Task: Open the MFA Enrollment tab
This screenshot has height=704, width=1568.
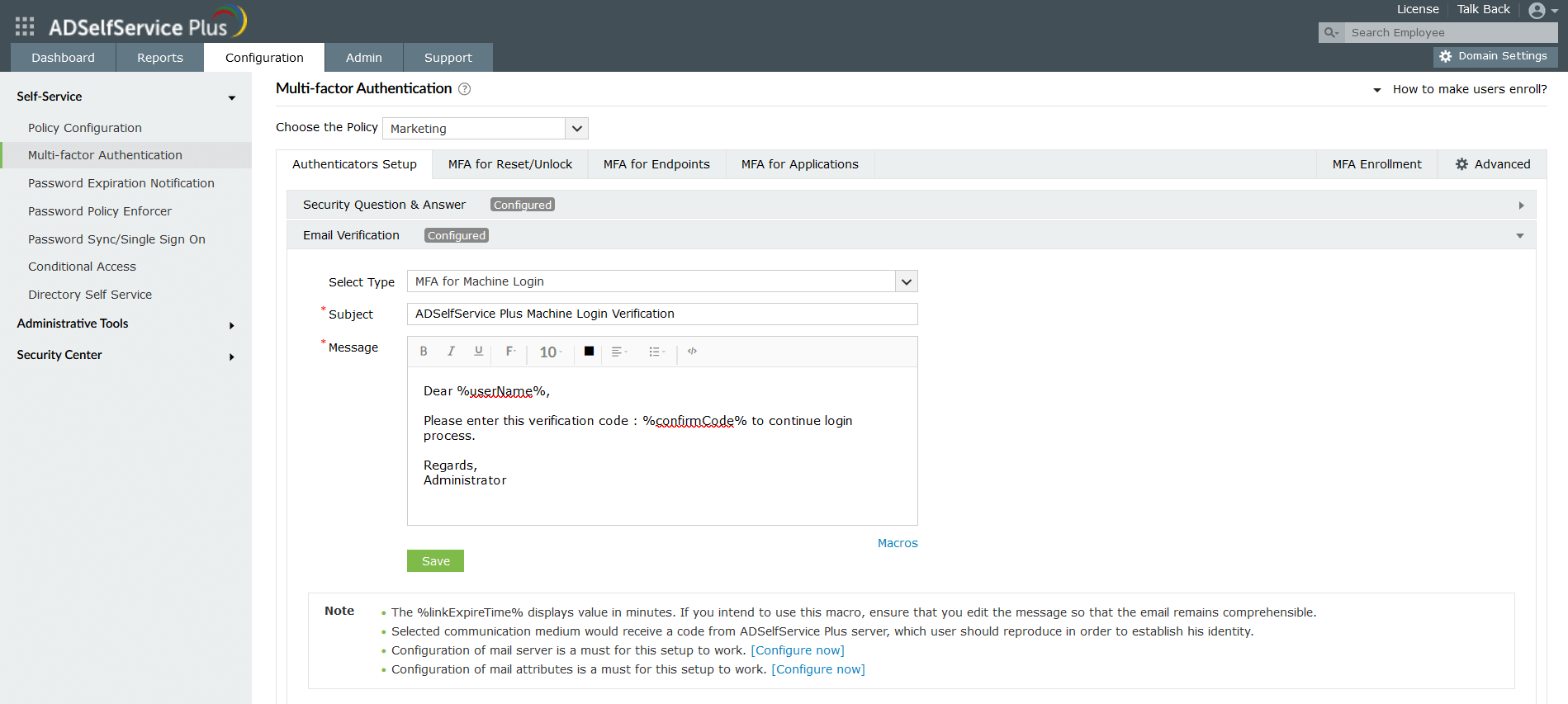Action: click(x=1376, y=164)
